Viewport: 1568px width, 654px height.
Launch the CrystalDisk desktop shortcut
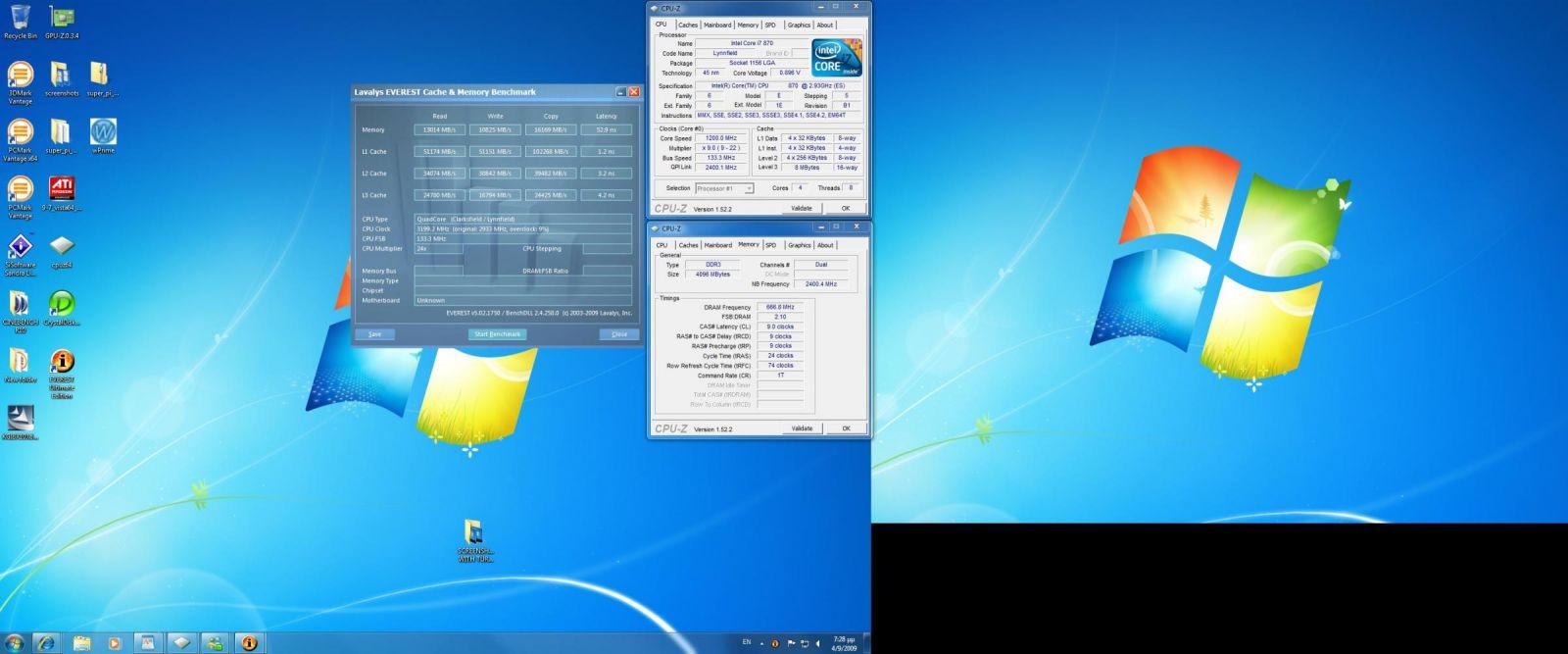click(x=61, y=309)
